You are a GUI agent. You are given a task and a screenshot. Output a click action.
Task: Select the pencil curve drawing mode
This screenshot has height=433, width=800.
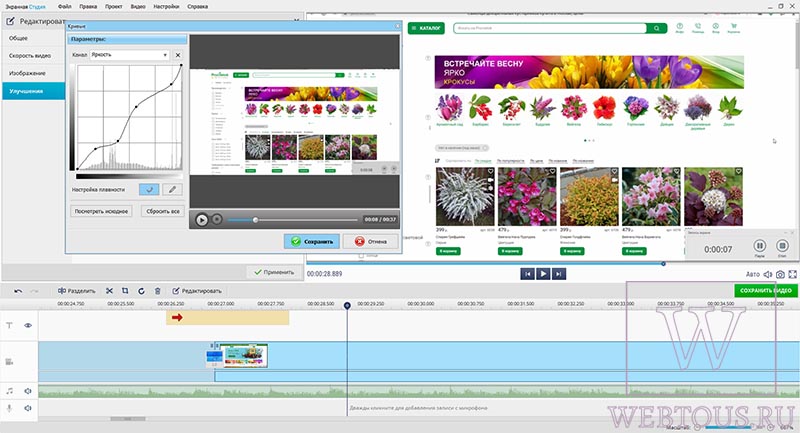(x=172, y=189)
